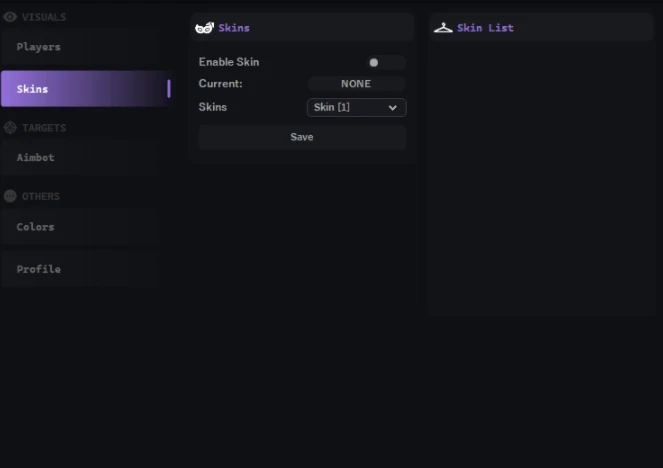Viewport: 663px width, 468px height.
Task: Click the VISUALS category label
Action: [x=44, y=17]
